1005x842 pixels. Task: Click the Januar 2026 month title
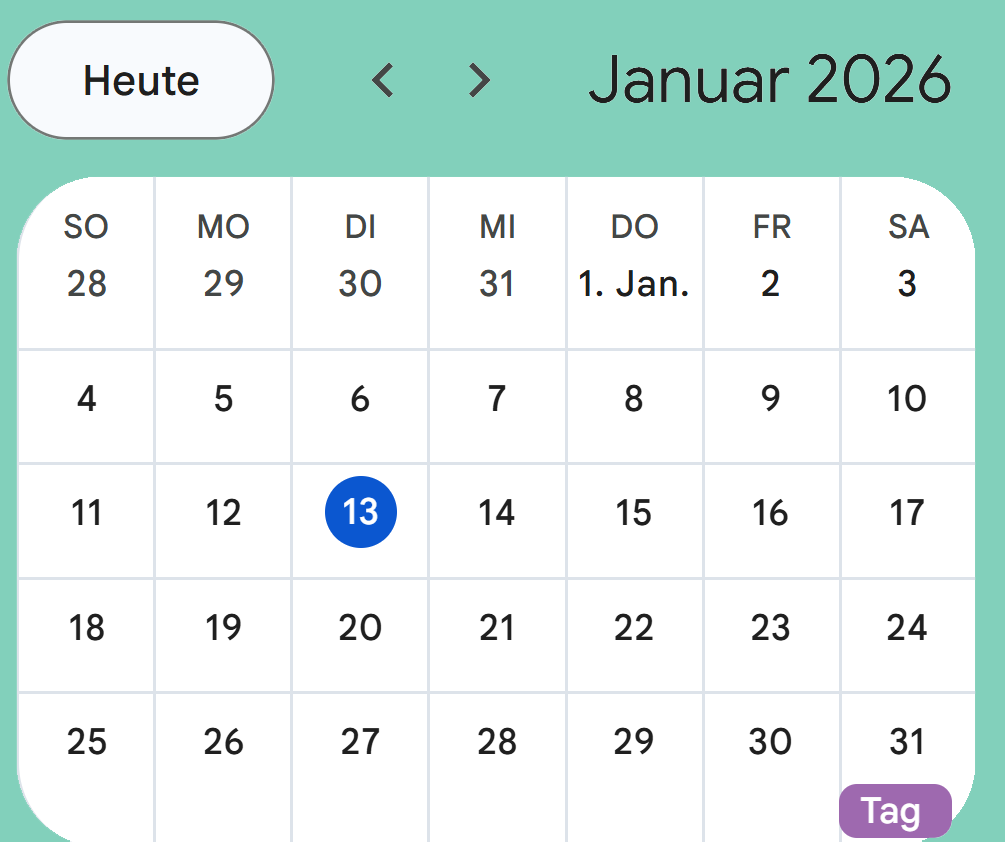click(769, 80)
